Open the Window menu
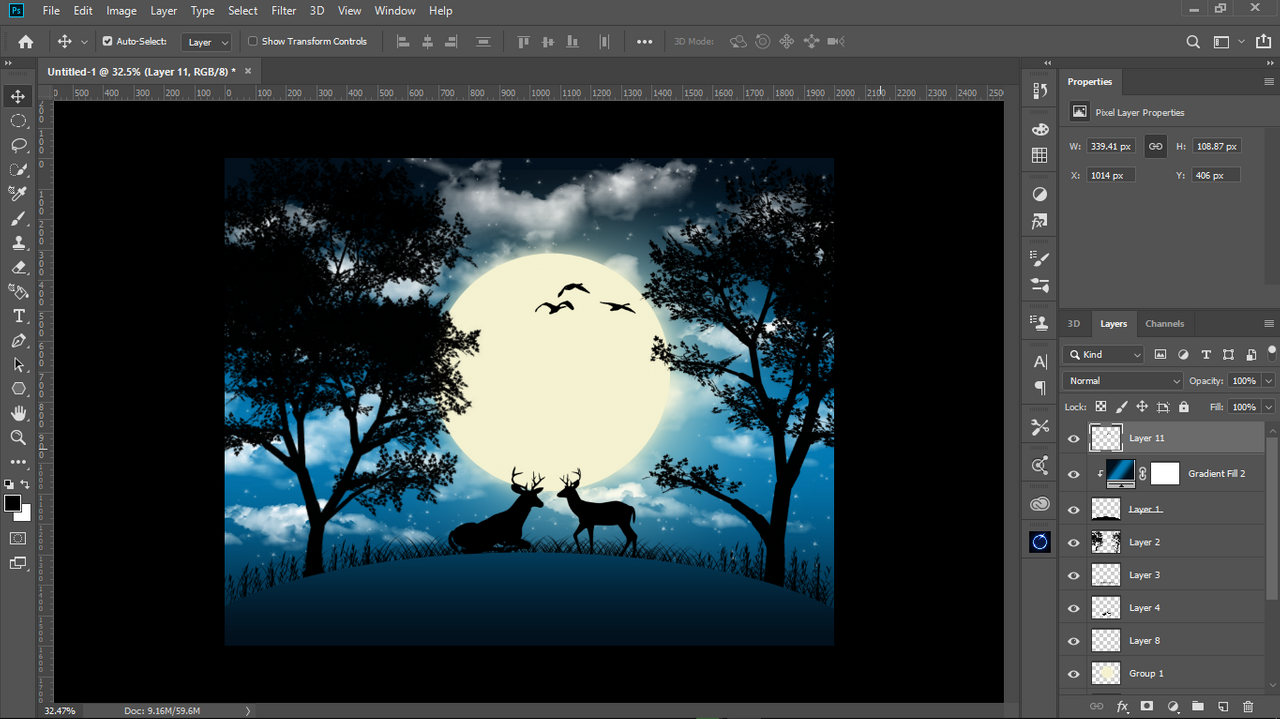The image size is (1280, 719). point(395,11)
